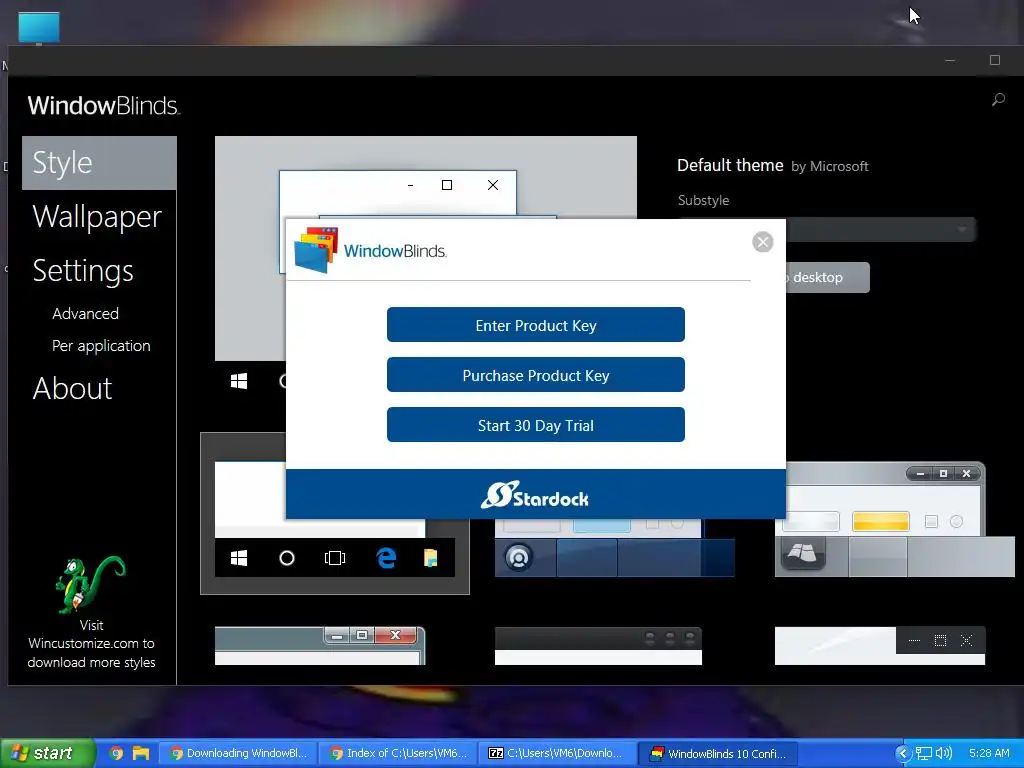Click the Windows logo in the large preview
Viewport: 1024px width, 768px height.
tap(239, 381)
